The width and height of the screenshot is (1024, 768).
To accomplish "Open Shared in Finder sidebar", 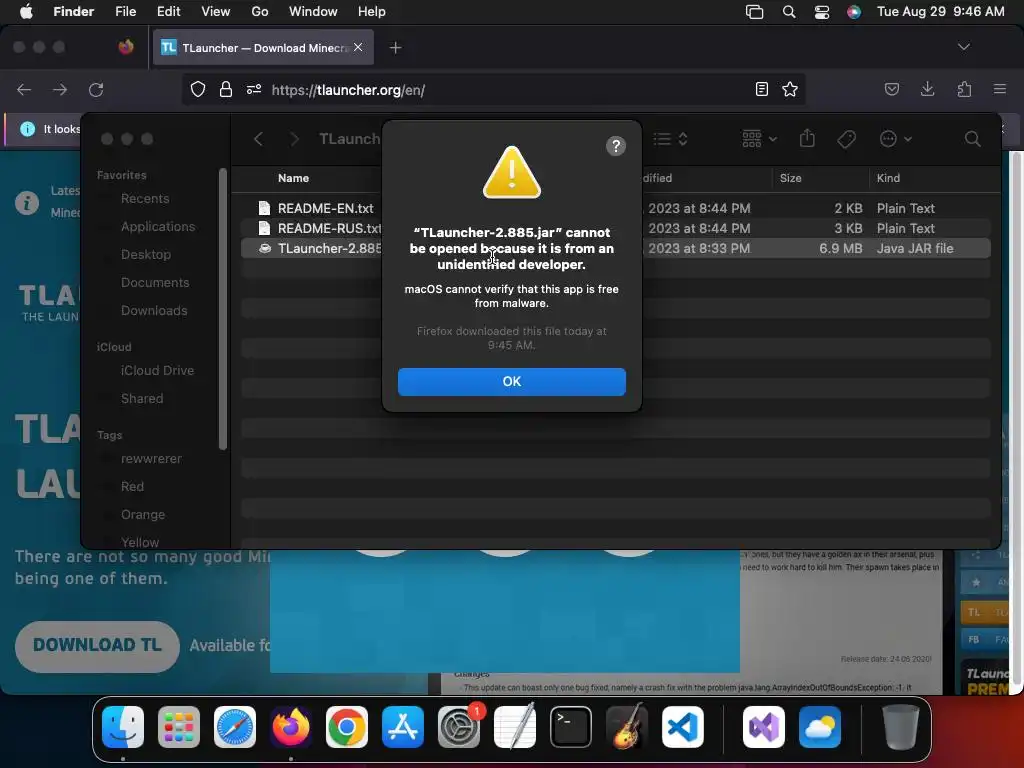I will coord(142,398).
